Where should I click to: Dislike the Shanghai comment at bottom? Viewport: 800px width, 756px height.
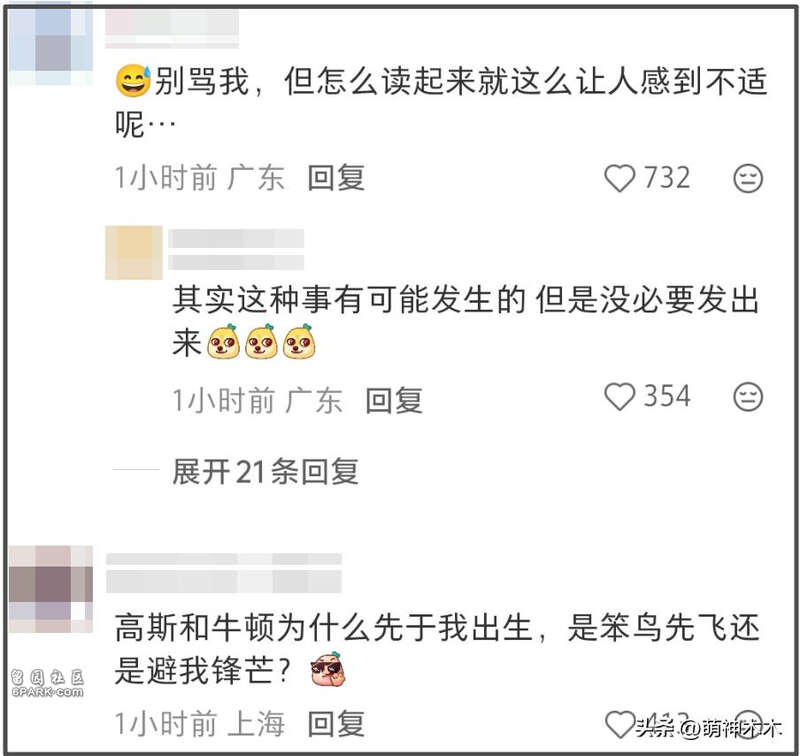point(748,724)
